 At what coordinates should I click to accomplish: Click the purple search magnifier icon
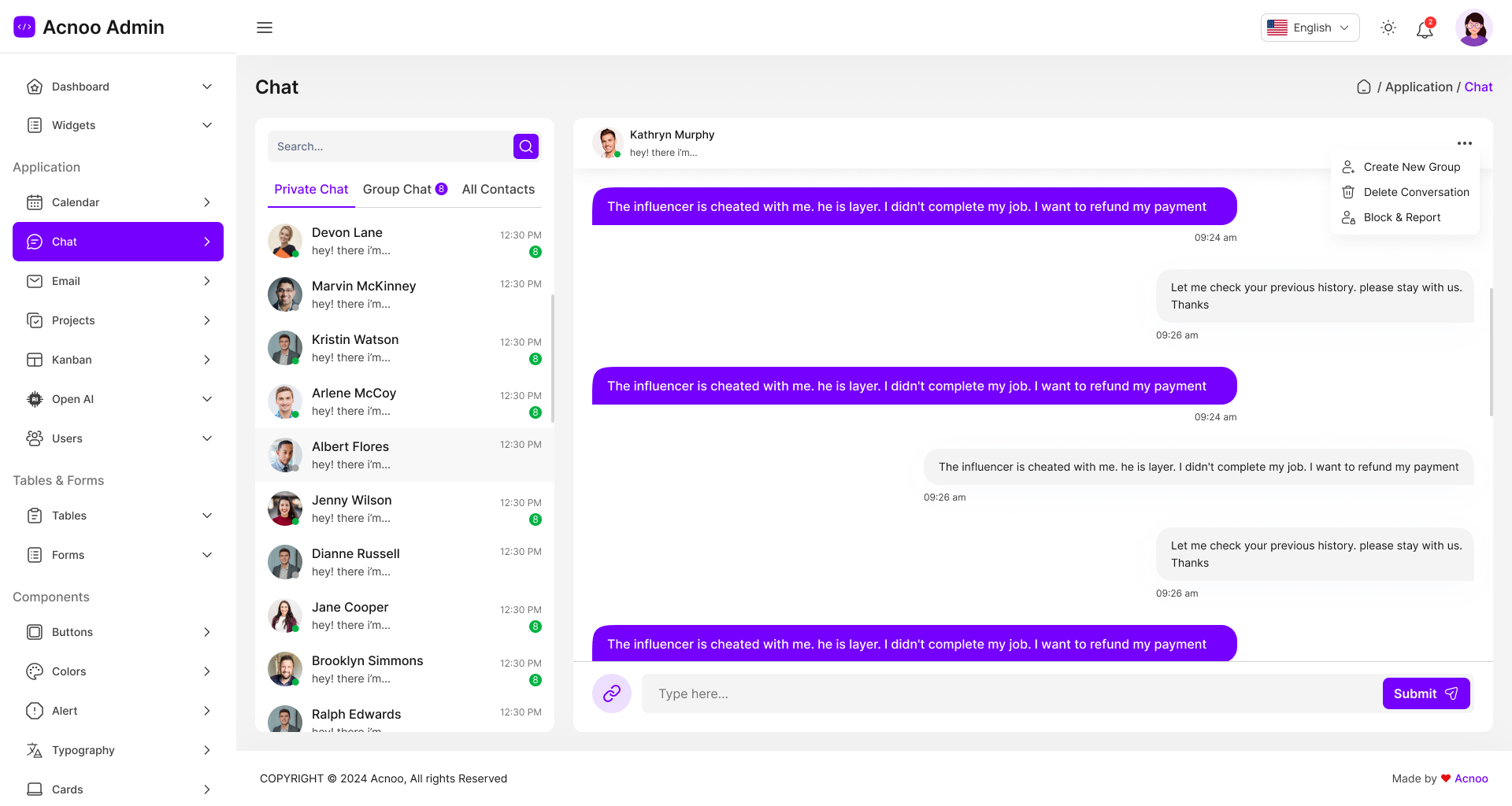point(525,146)
